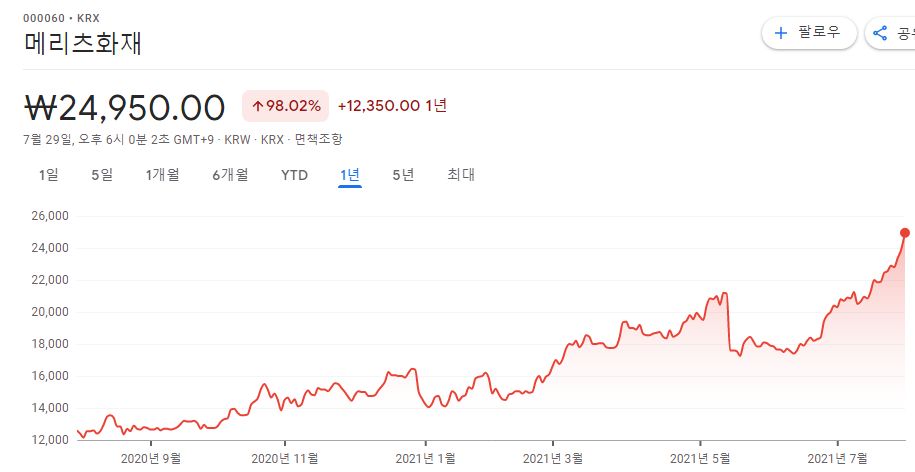Viewport: 915px width, 472px height.
Task: Click the 18,000 y-axis label
Action: 49,344
